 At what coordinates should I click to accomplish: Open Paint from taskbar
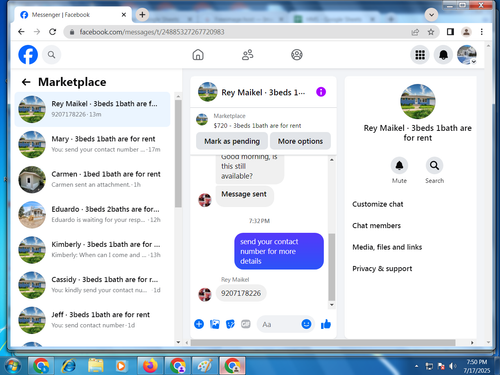(205, 366)
